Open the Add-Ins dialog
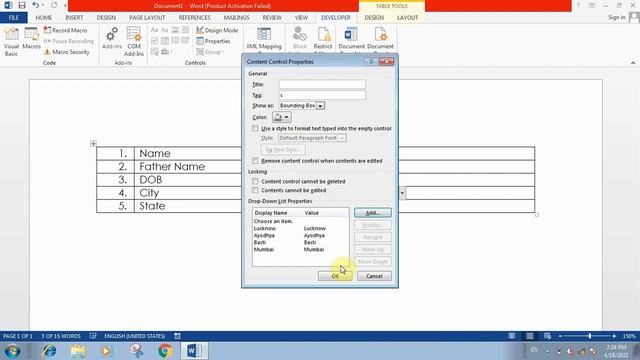The height and width of the screenshot is (360, 640). coord(112,38)
